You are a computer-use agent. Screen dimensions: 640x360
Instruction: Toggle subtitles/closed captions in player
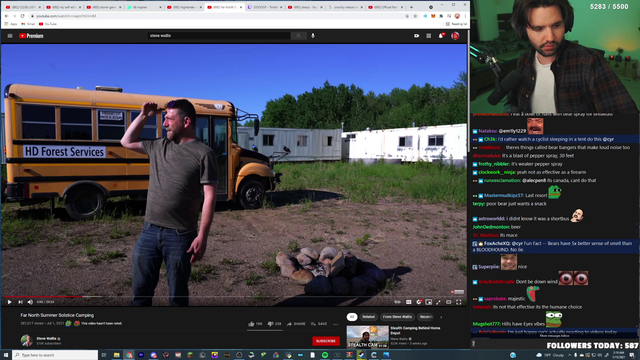[x=409, y=302]
